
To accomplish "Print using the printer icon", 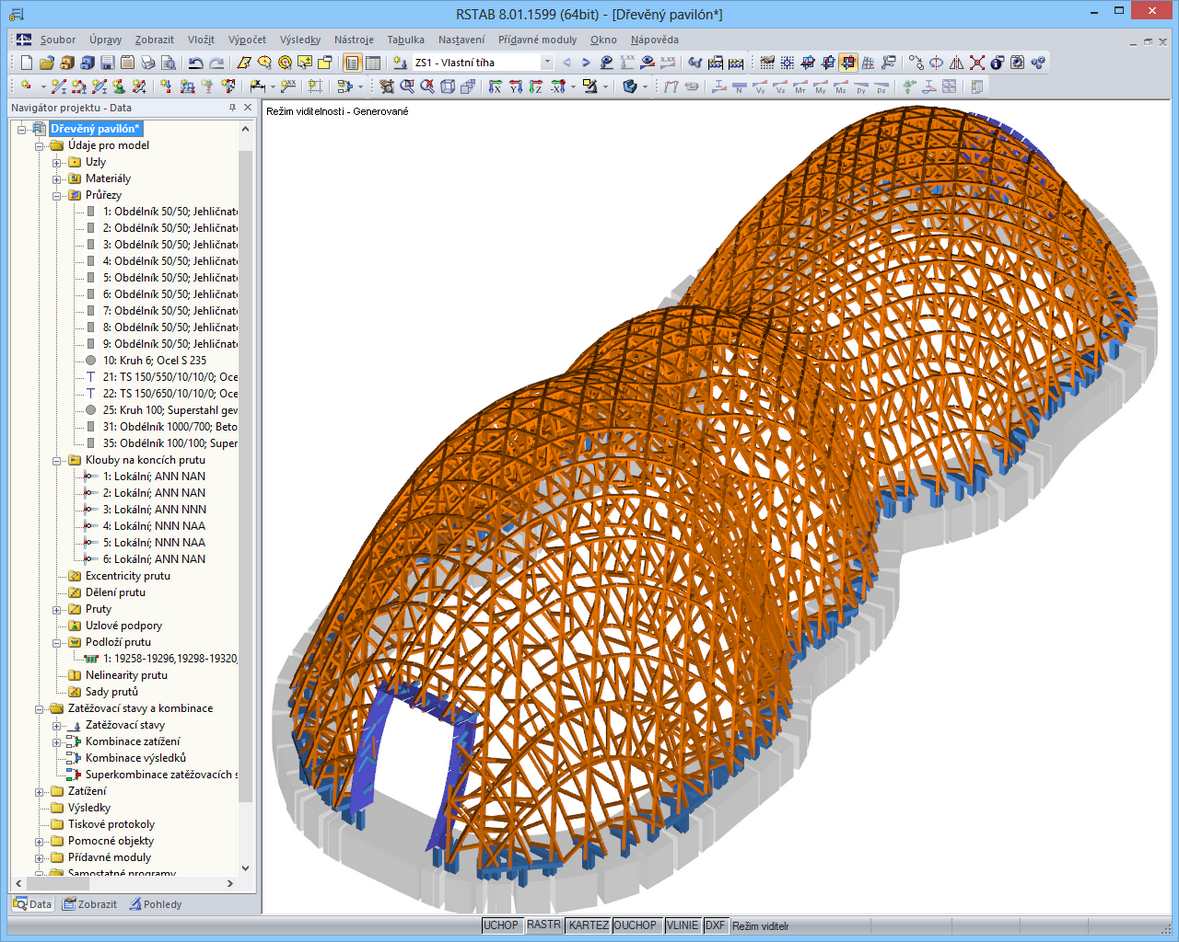I will (148, 62).
